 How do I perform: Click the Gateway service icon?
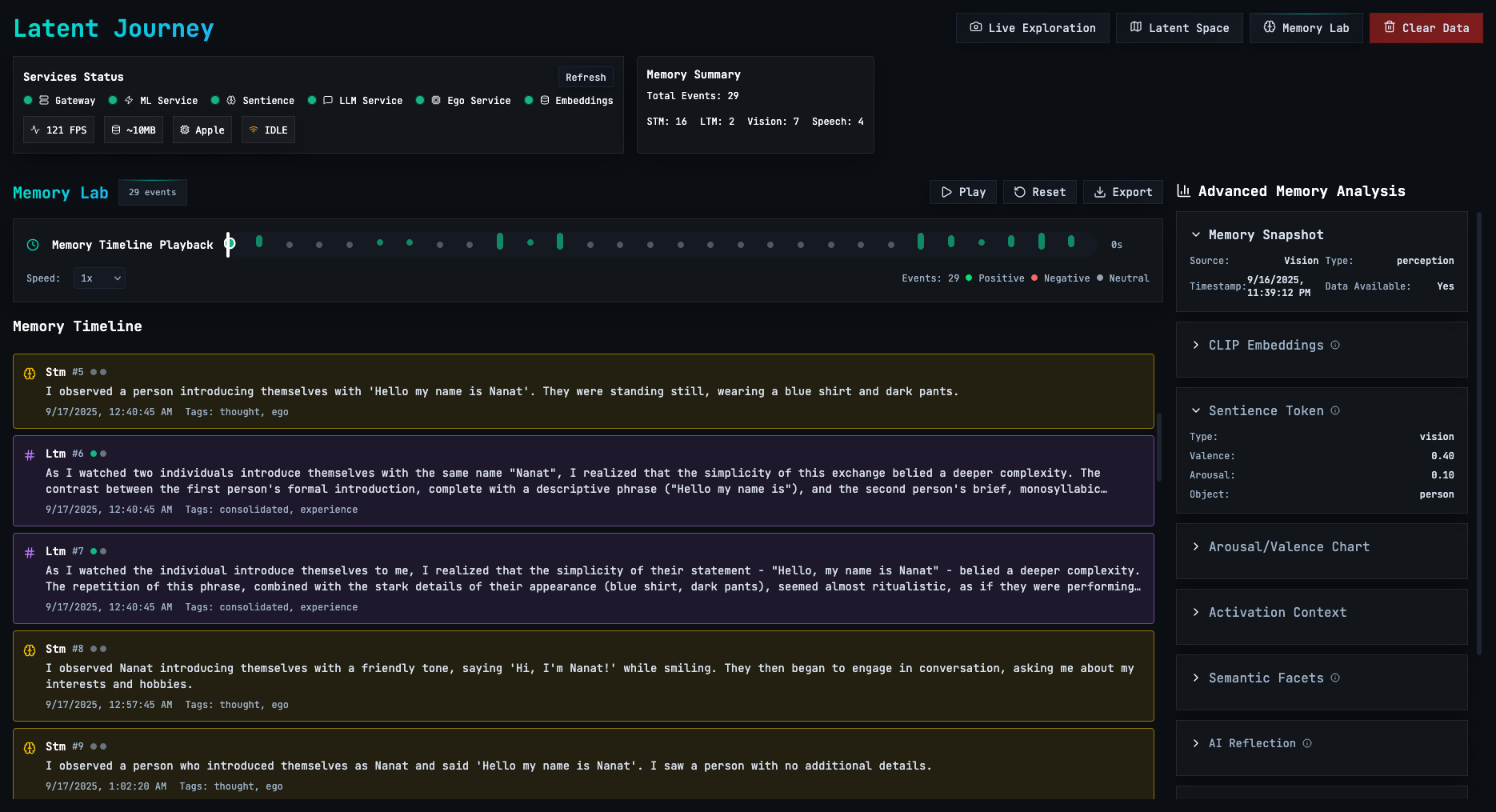pyautogui.click(x=42, y=101)
